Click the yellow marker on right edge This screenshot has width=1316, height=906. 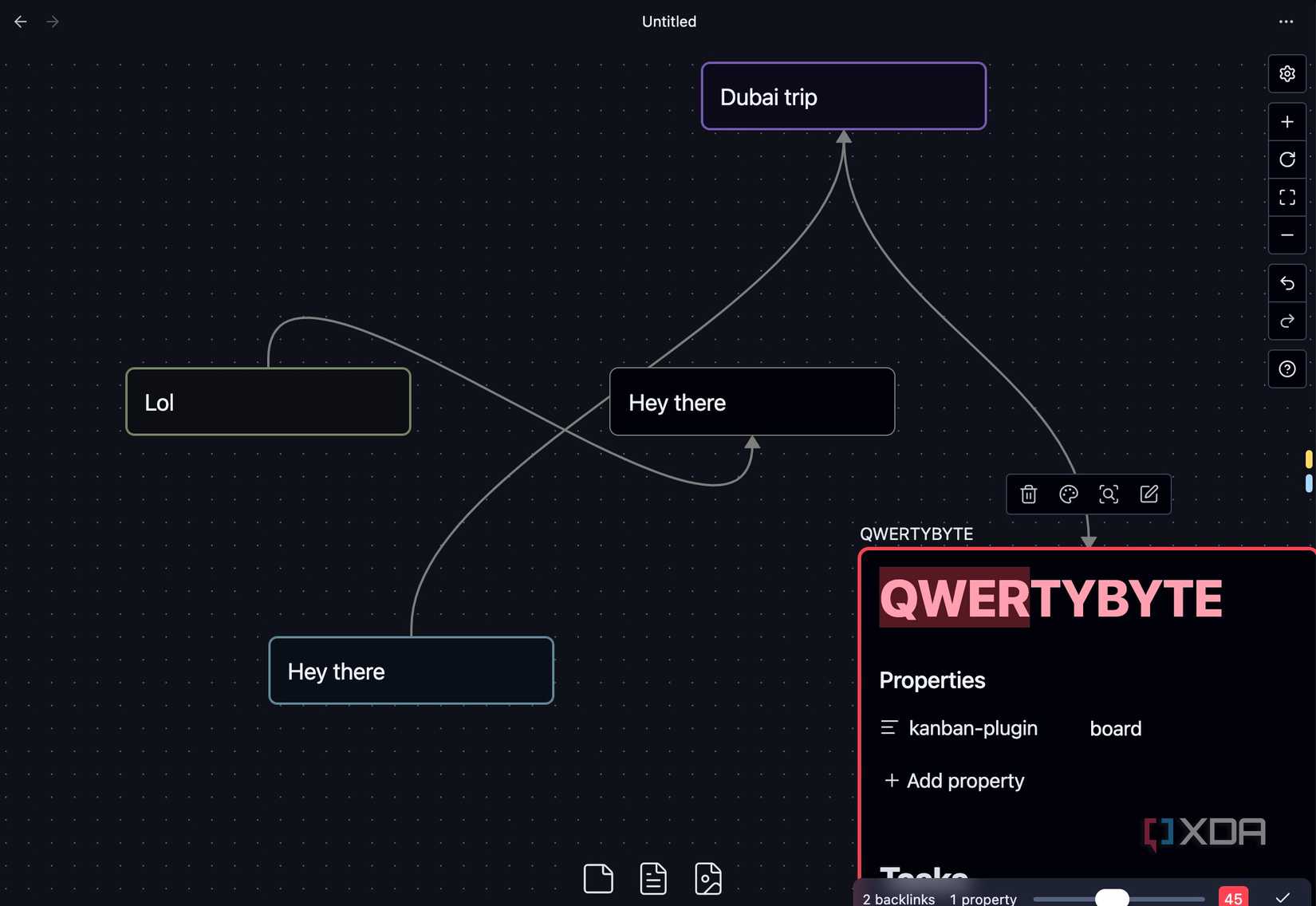click(x=1309, y=459)
